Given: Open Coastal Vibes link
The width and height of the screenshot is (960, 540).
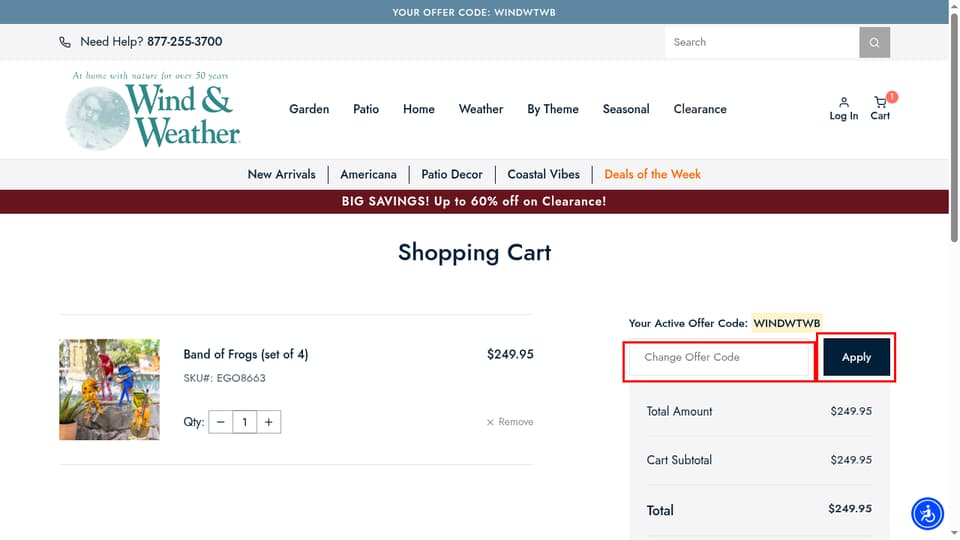Looking at the screenshot, I should 544,174.
